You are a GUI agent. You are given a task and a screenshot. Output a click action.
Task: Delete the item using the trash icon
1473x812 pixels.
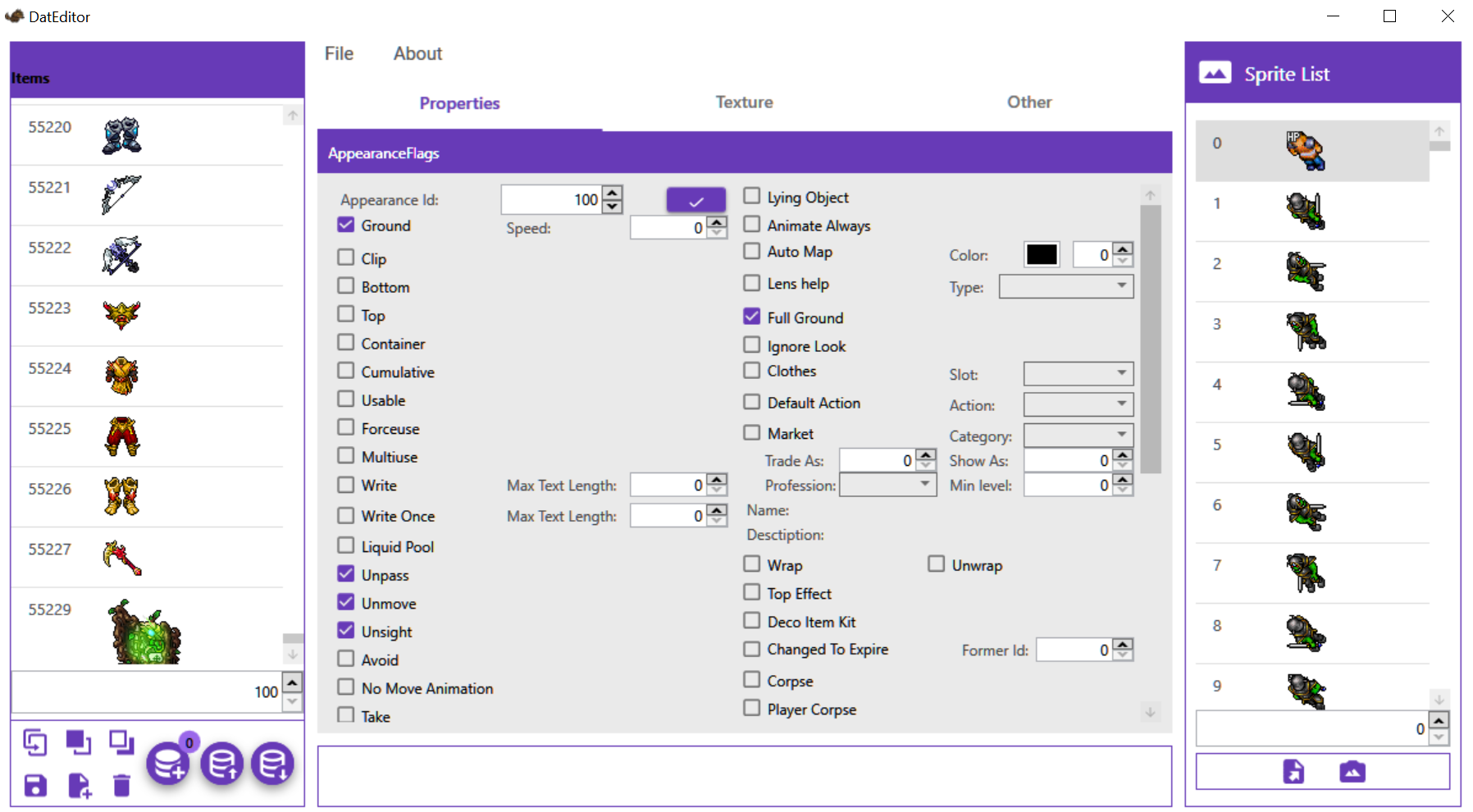(x=121, y=786)
